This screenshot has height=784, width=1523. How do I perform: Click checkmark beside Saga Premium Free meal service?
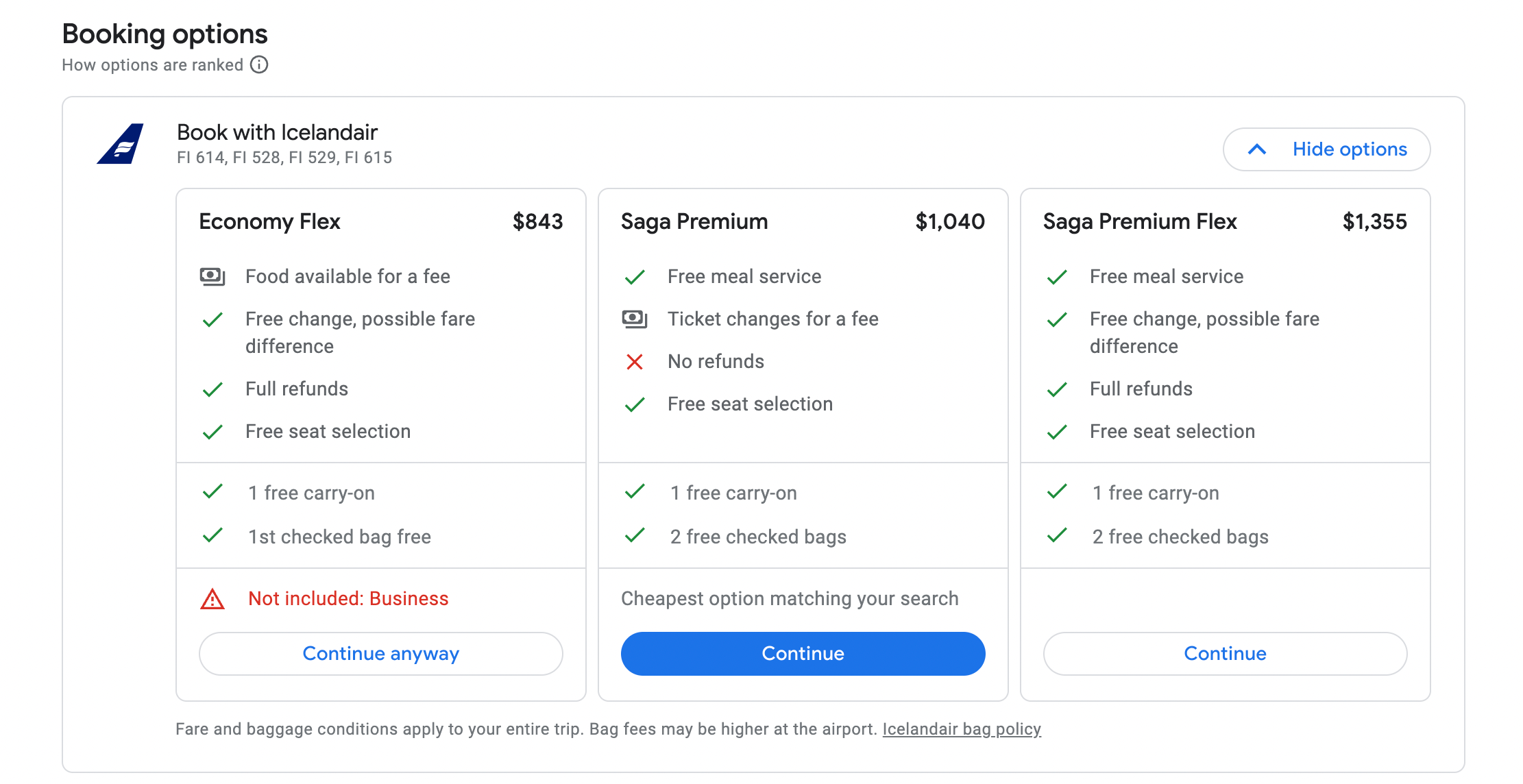[635, 277]
